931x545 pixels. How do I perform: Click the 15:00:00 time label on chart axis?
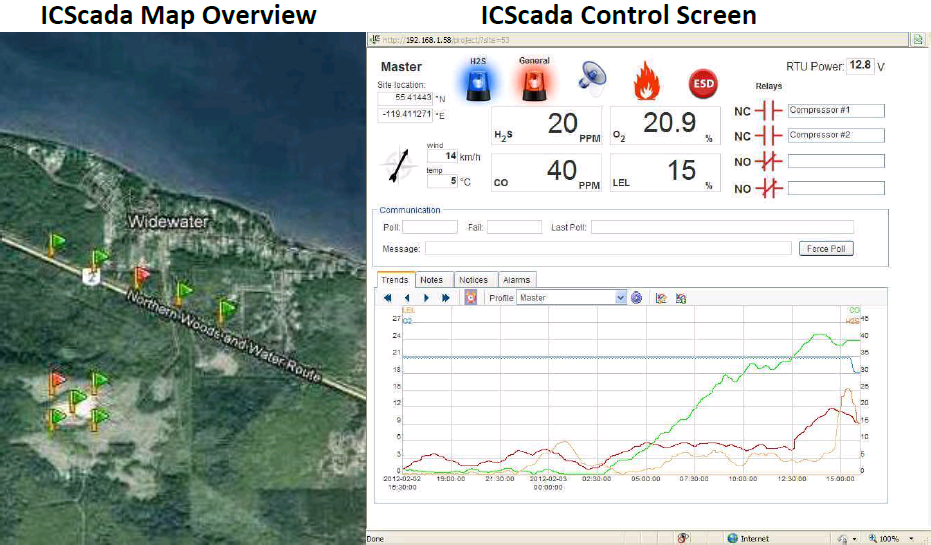[840, 479]
